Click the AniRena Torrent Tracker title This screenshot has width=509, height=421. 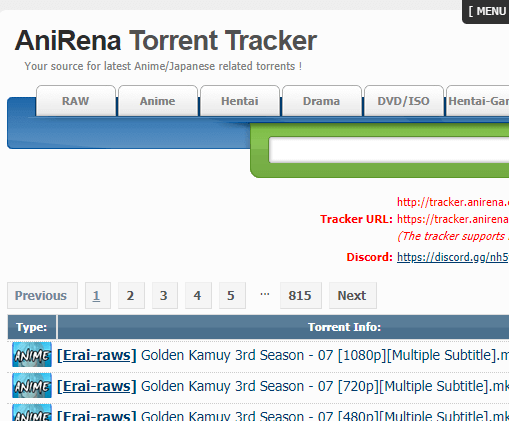point(166,41)
